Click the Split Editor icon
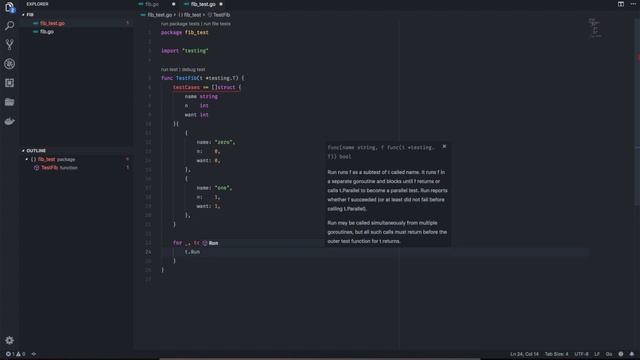Viewport: 640px width, 360px height. [621, 4]
